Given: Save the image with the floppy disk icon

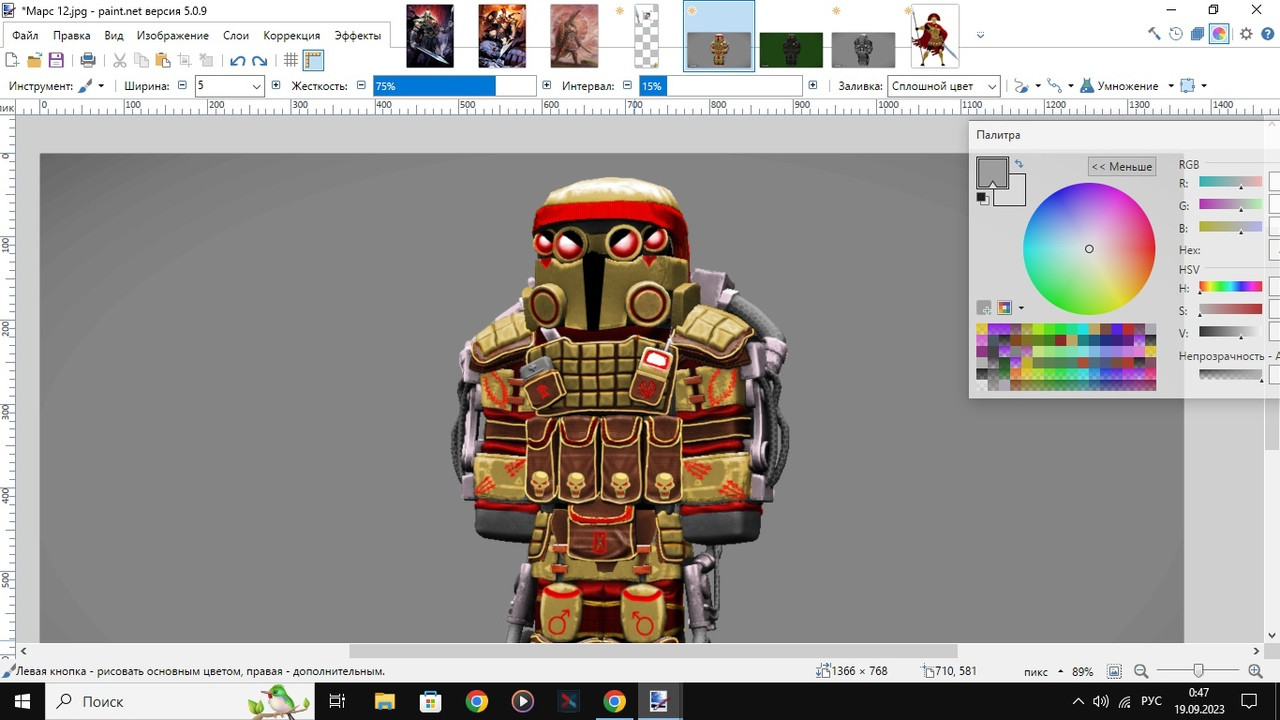Looking at the screenshot, I should (x=56, y=60).
